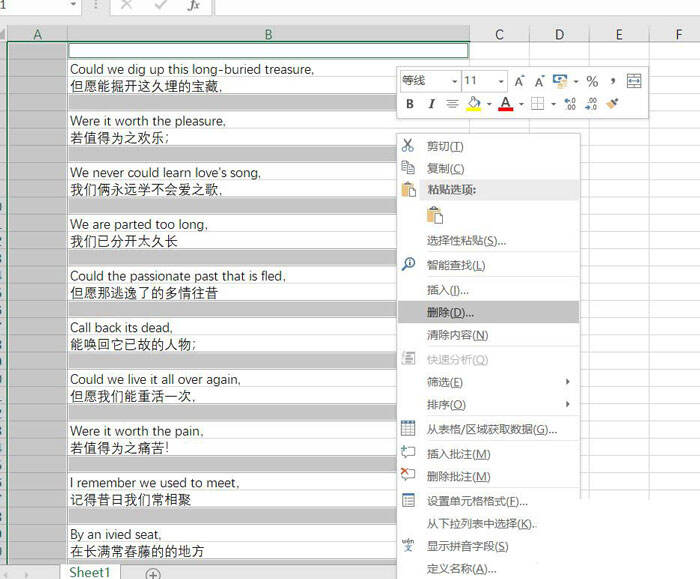Choose 清除内容(N) menu entry

pos(488,335)
